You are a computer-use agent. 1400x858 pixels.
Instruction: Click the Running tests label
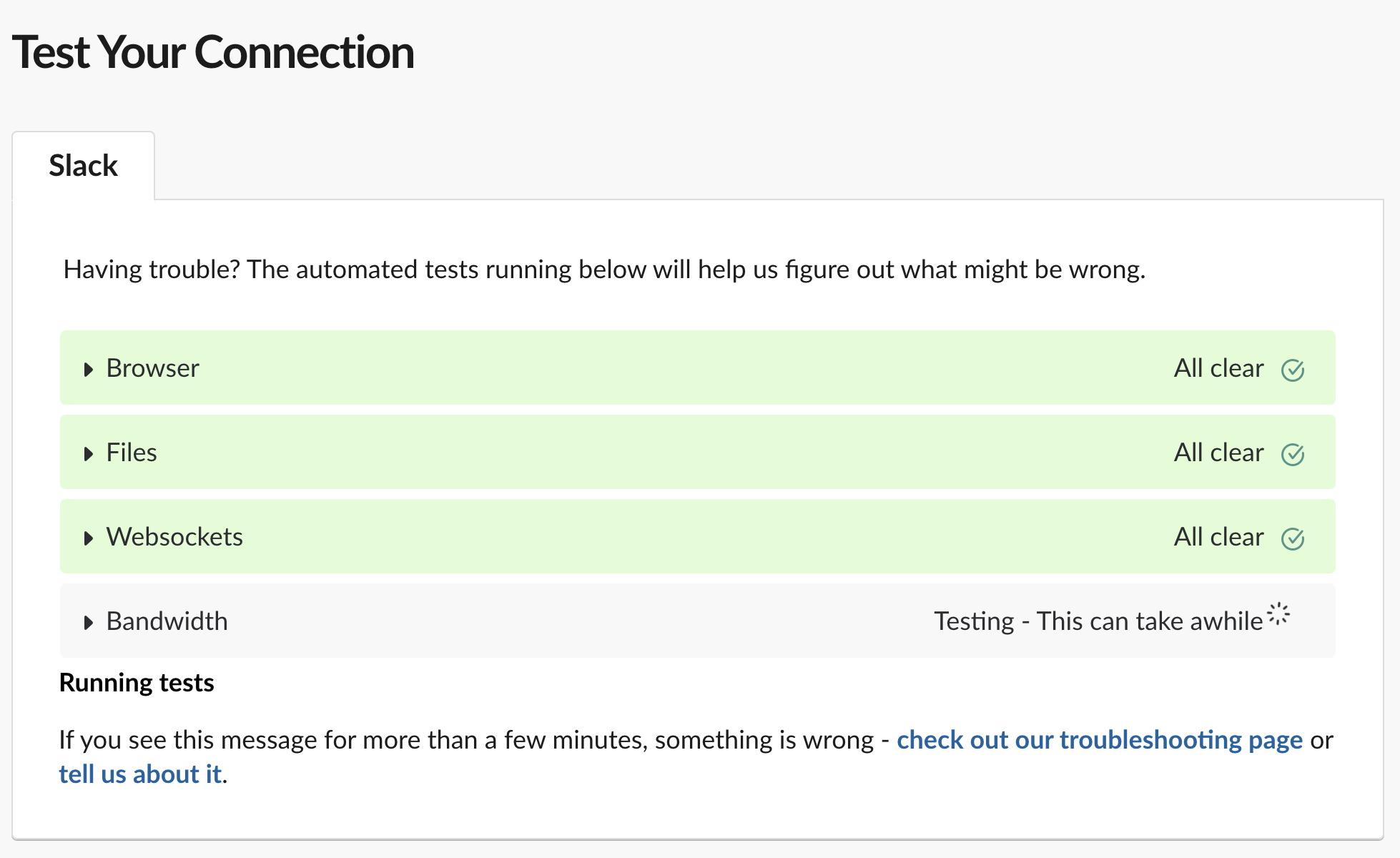click(x=136, y=683)
